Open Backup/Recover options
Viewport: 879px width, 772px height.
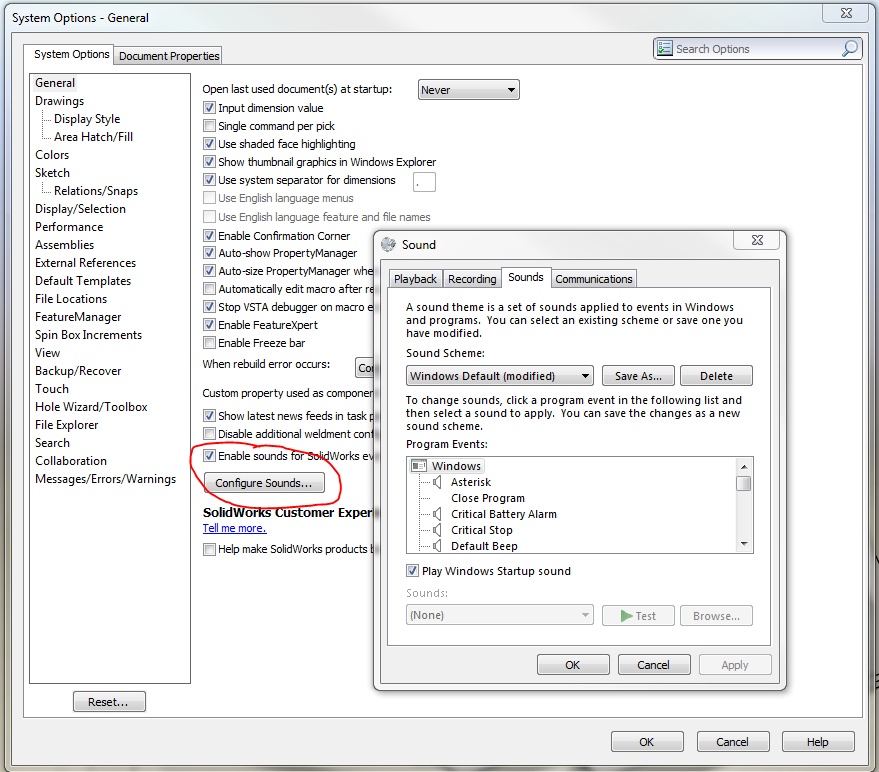pyautogui.click(x=78, y=371)
